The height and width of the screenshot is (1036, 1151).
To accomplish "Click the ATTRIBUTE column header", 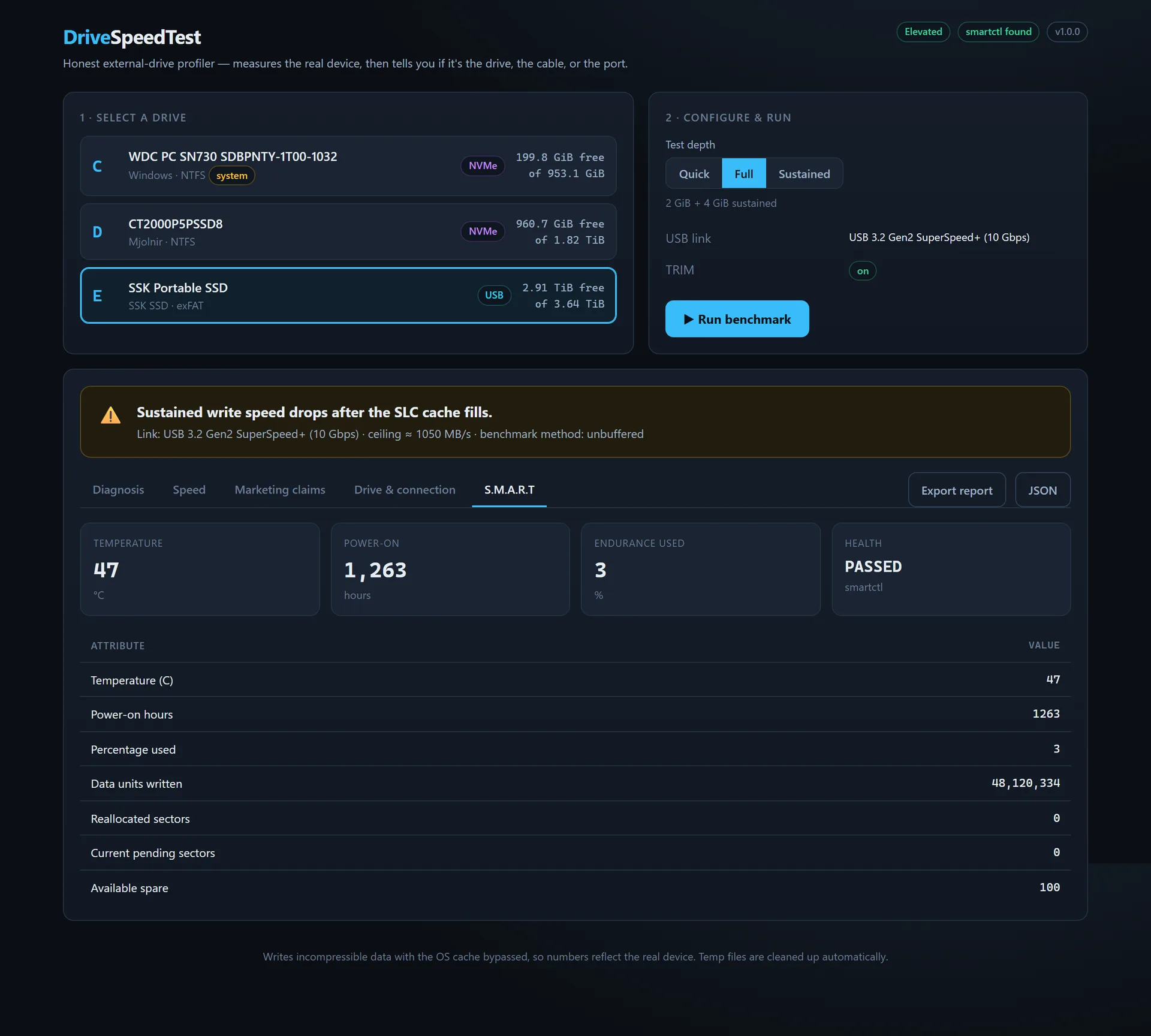I will point(117,646).
